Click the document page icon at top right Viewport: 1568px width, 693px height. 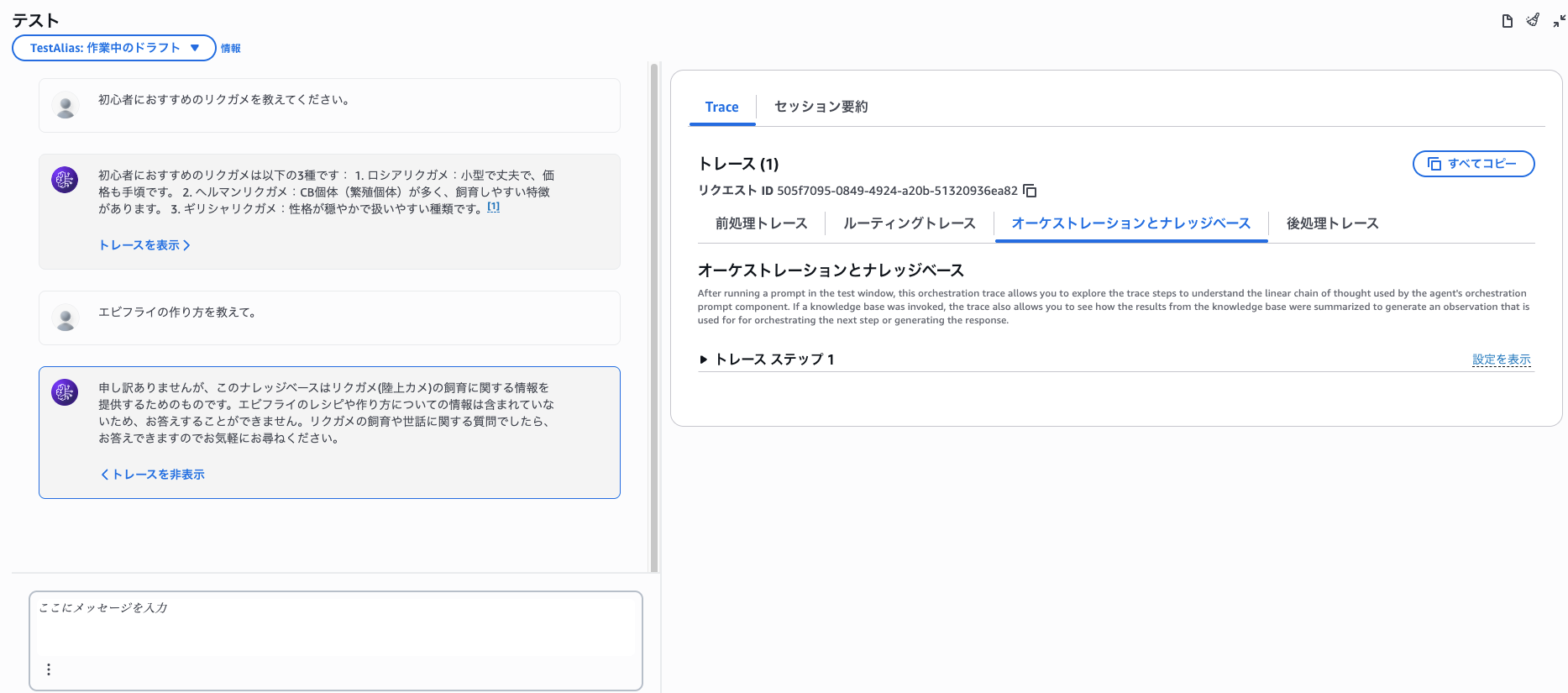point(1507,21)
